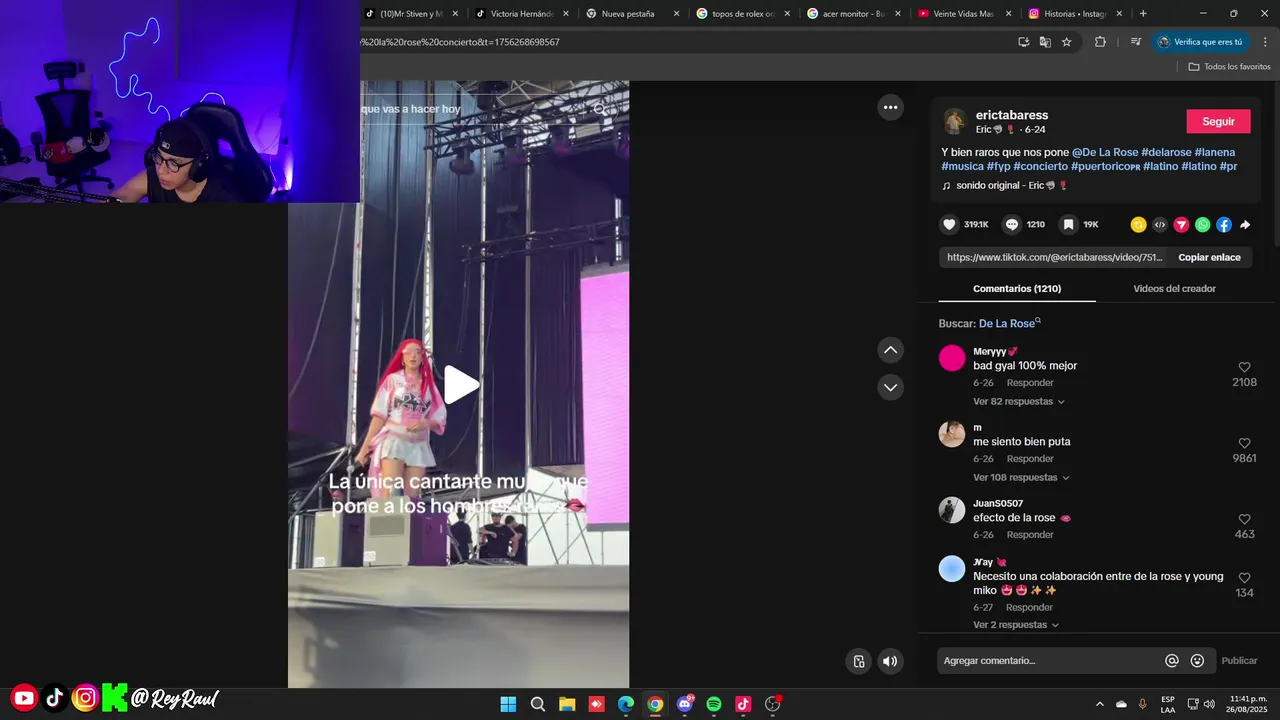The height and width of the screenshot is (720, 1280).
Task: Translate this page icon in address bar
Action: (1045, 42)
